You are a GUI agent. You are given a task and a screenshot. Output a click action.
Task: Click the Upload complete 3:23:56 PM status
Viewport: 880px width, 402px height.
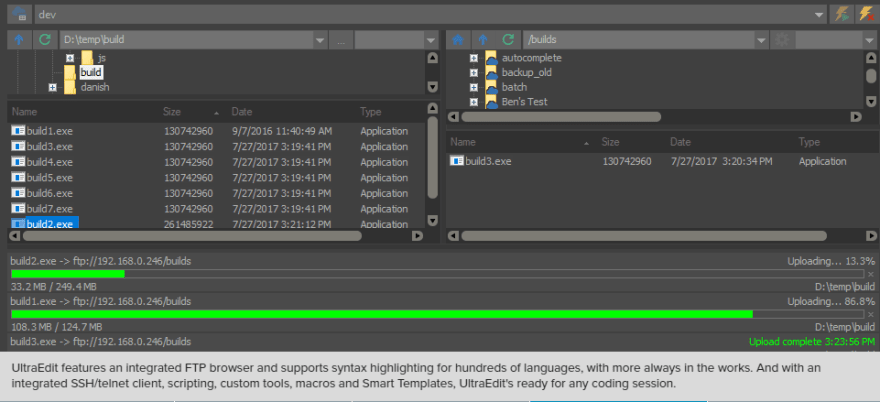click(x=812, y=341)
